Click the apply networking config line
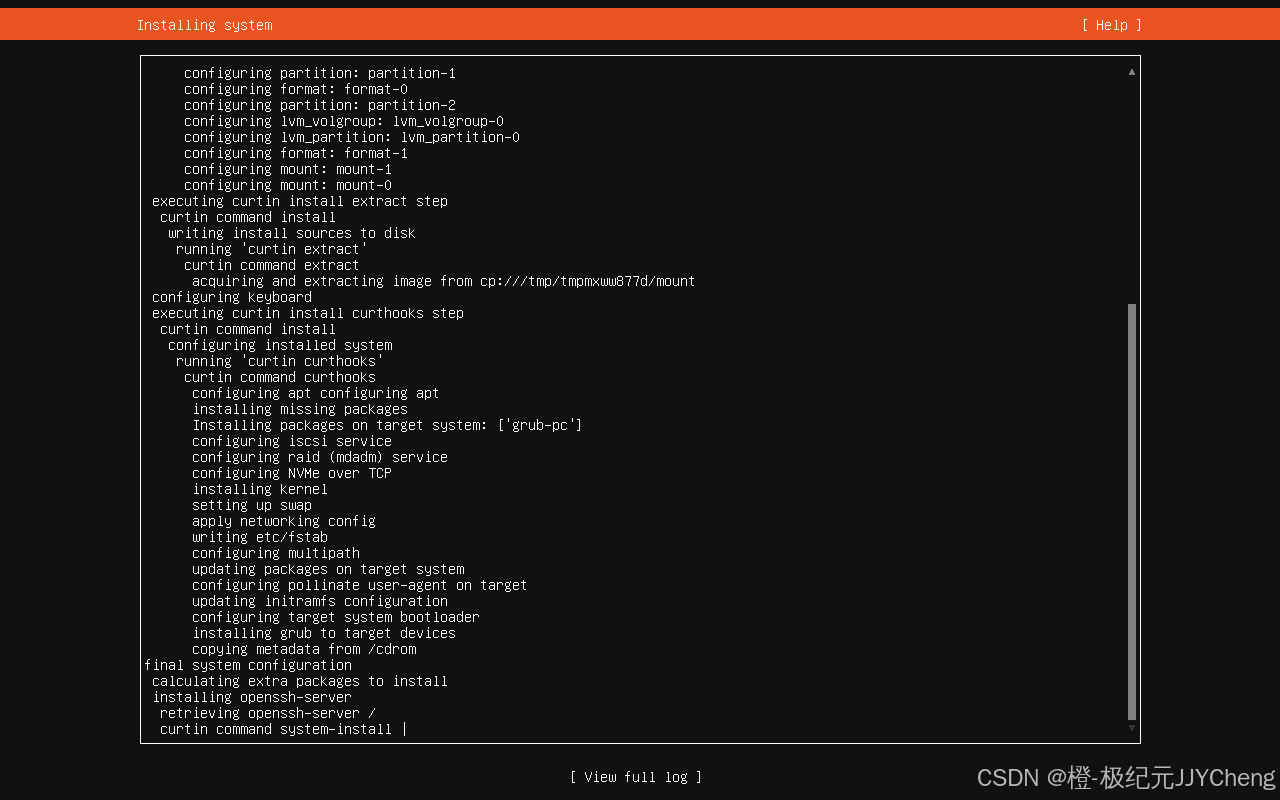Image resolution: width=1280 pixels, height=800 pixels. (284, 521)
